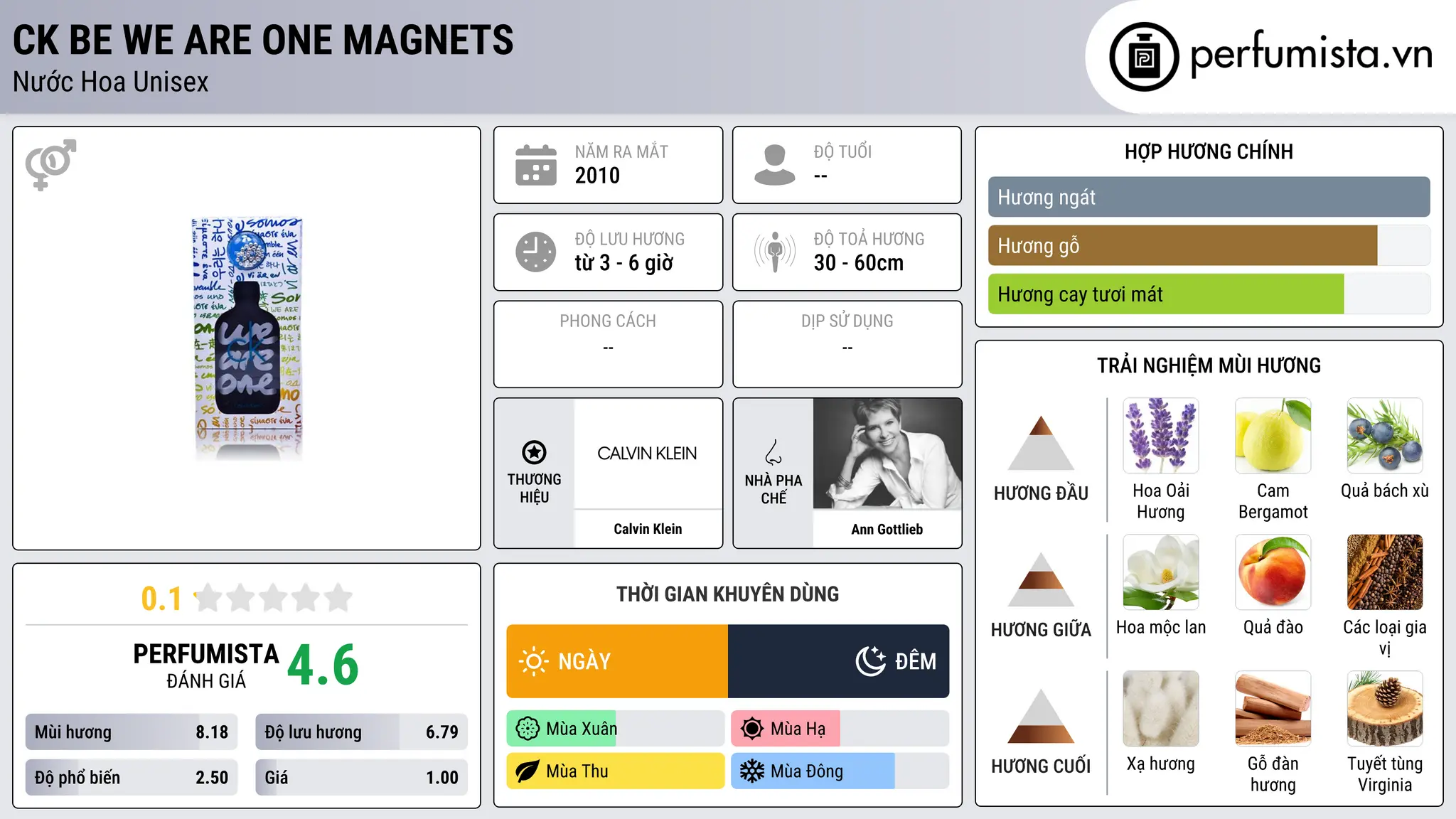The width and height of the screenshot is (1456, 819).
Task: Open the Tuyết tùng Virginia note image
Action: coord(1385,709)
